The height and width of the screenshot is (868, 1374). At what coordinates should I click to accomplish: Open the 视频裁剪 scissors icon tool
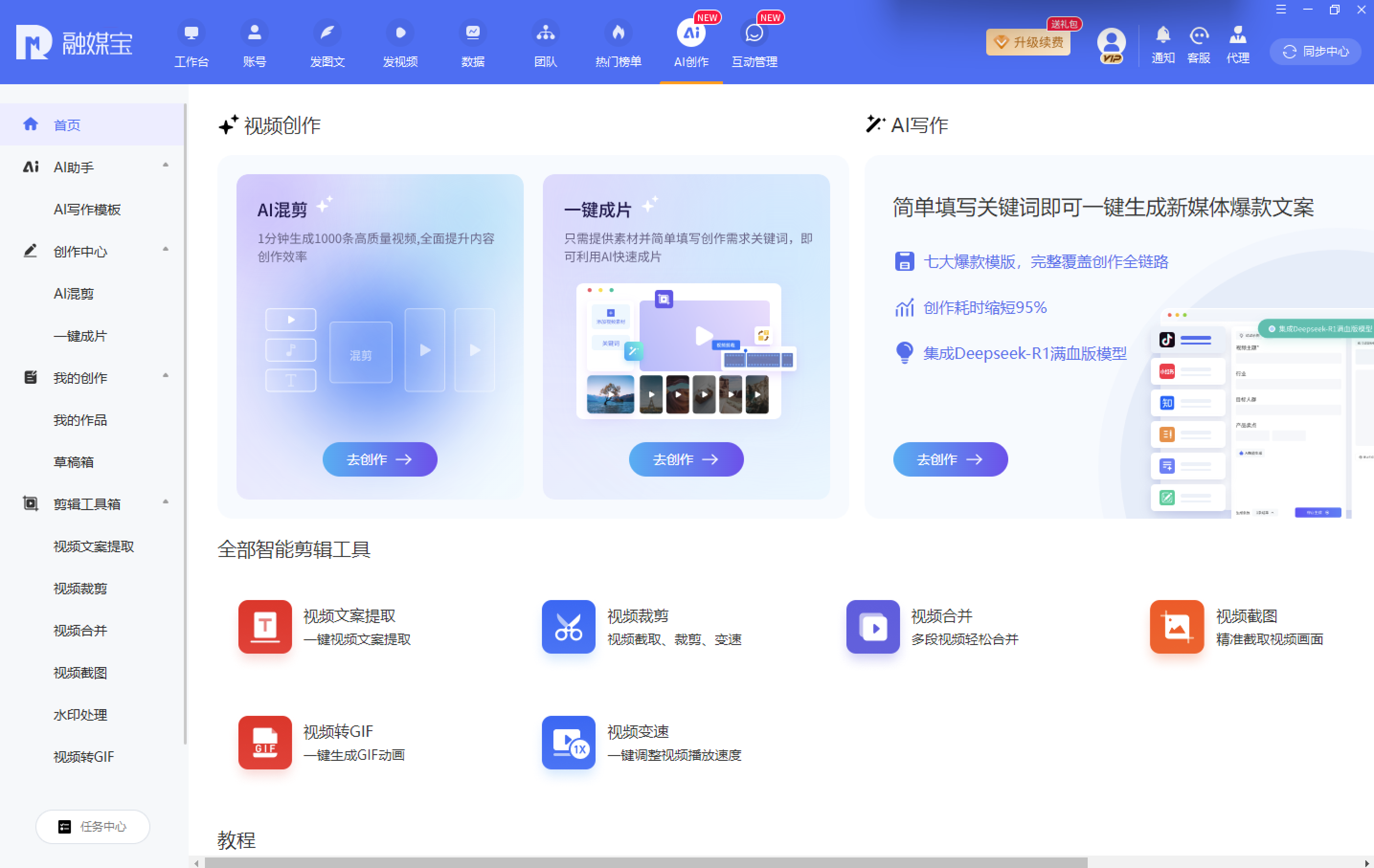pyautogui.click(x=568, y=626)
